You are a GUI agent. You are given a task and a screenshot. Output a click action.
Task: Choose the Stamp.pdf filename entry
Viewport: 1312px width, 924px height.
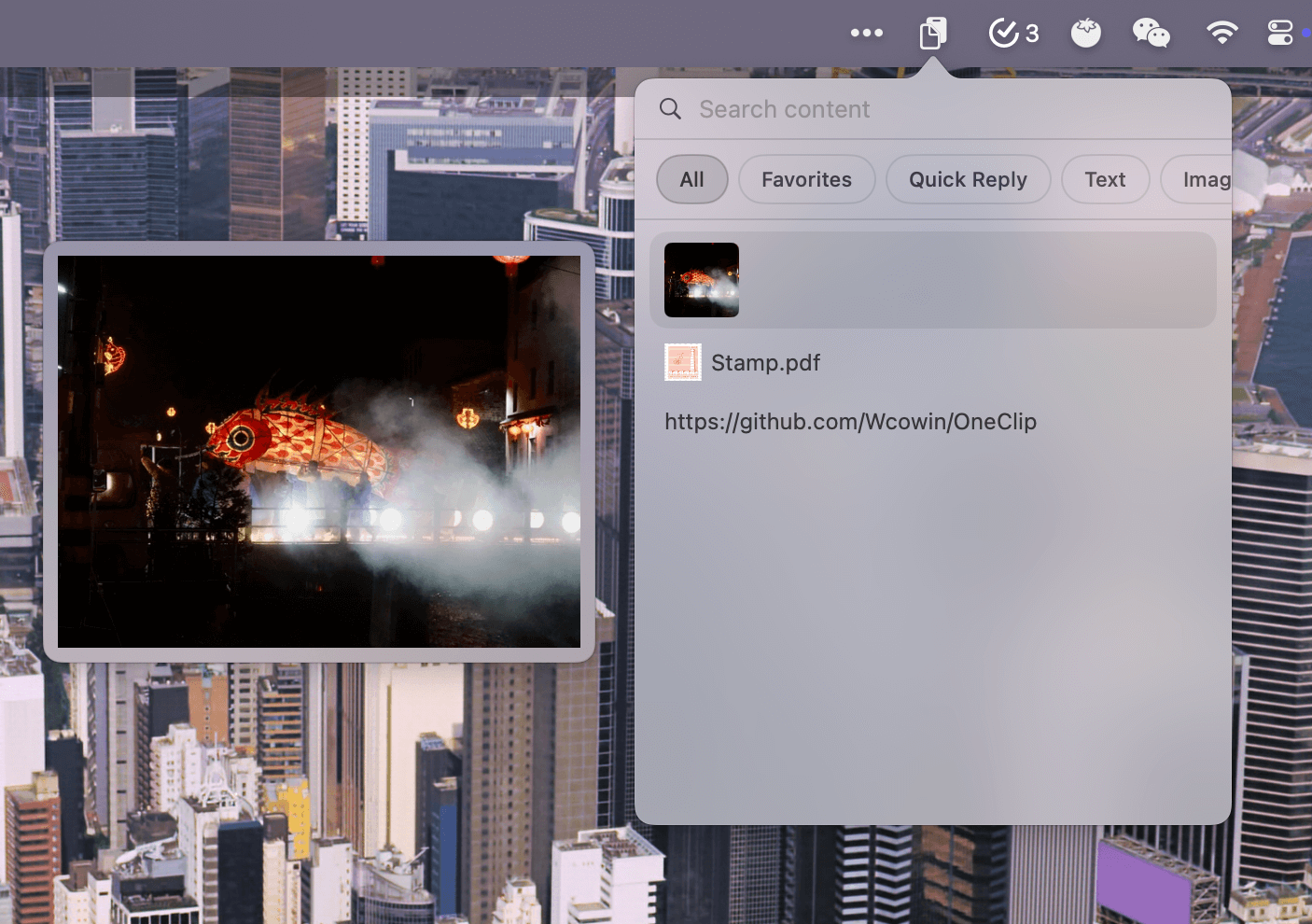765,363
